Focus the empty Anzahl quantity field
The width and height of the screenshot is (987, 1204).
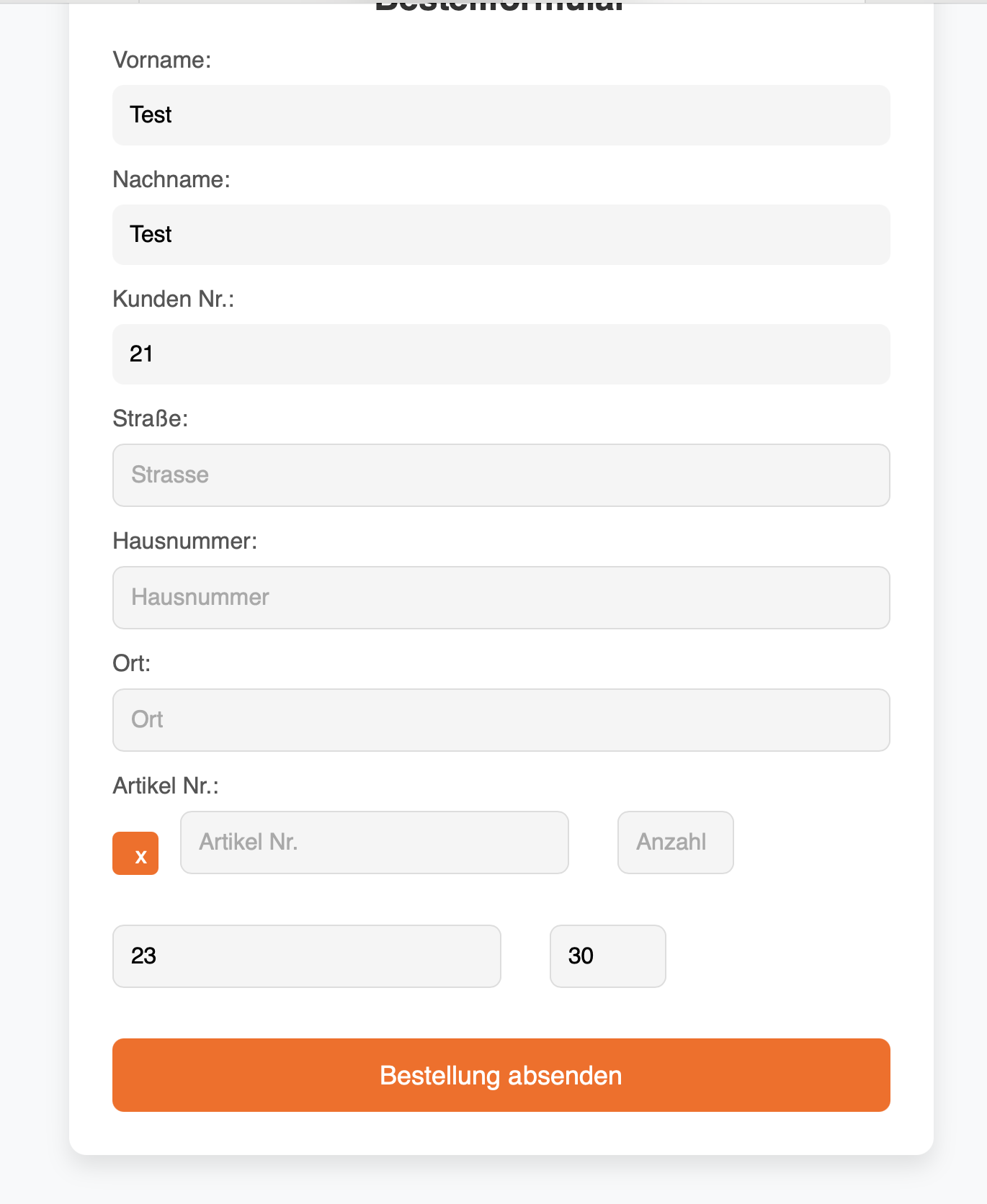[675, 843]
